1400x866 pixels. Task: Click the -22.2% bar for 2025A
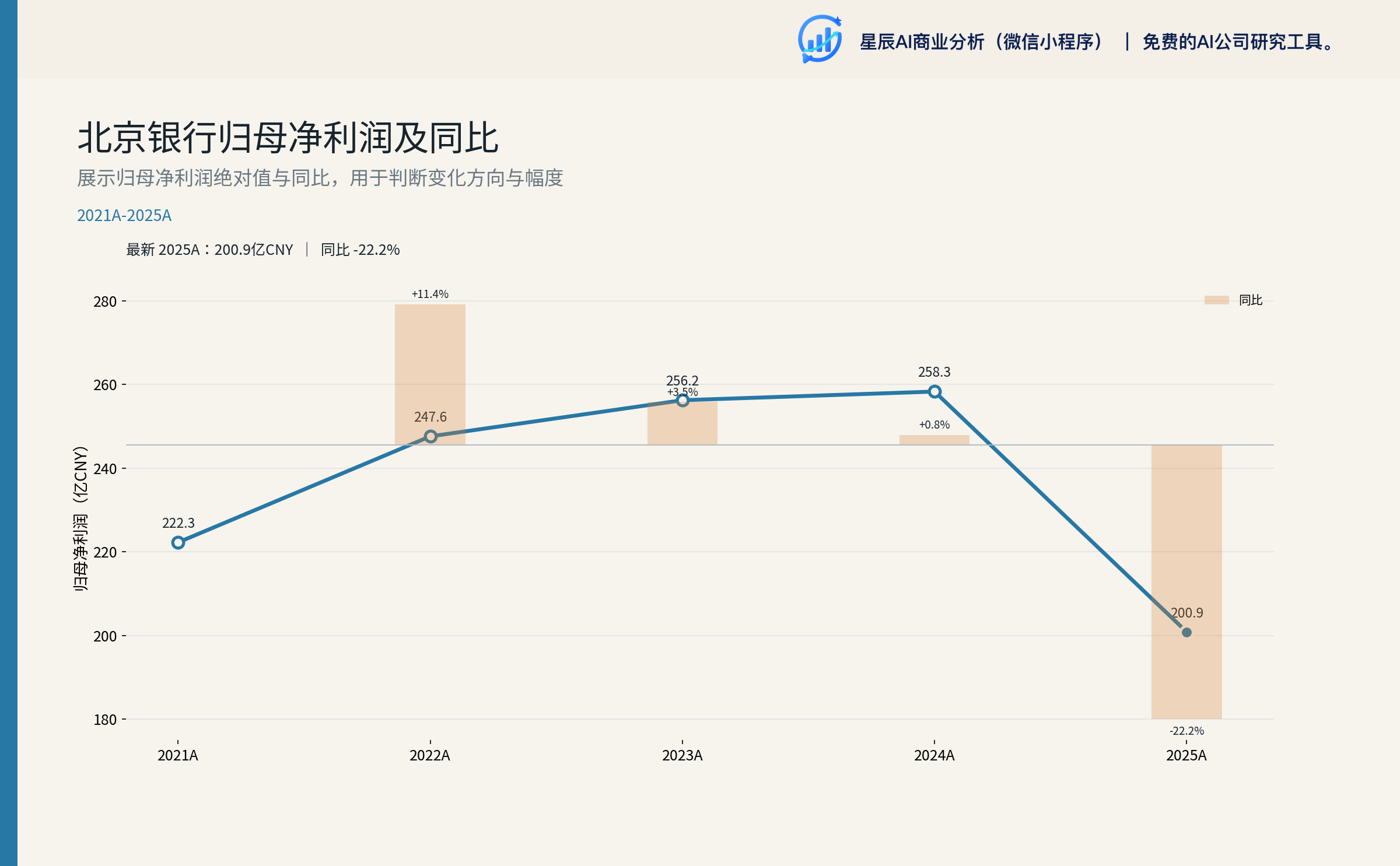pyautogui.click(x=1186, y=582)
